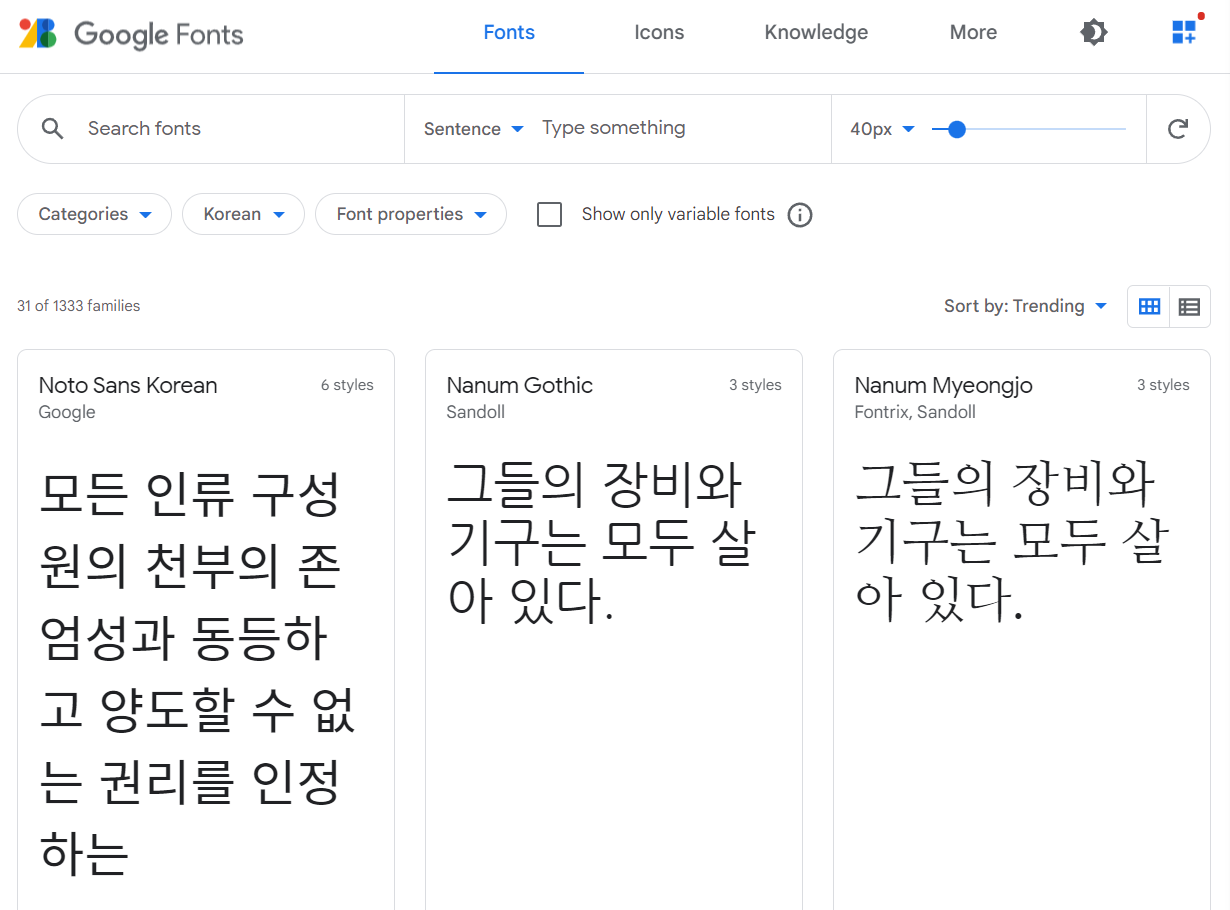Click 'Sandoll' under Nanum Gothic

(476, 412)
